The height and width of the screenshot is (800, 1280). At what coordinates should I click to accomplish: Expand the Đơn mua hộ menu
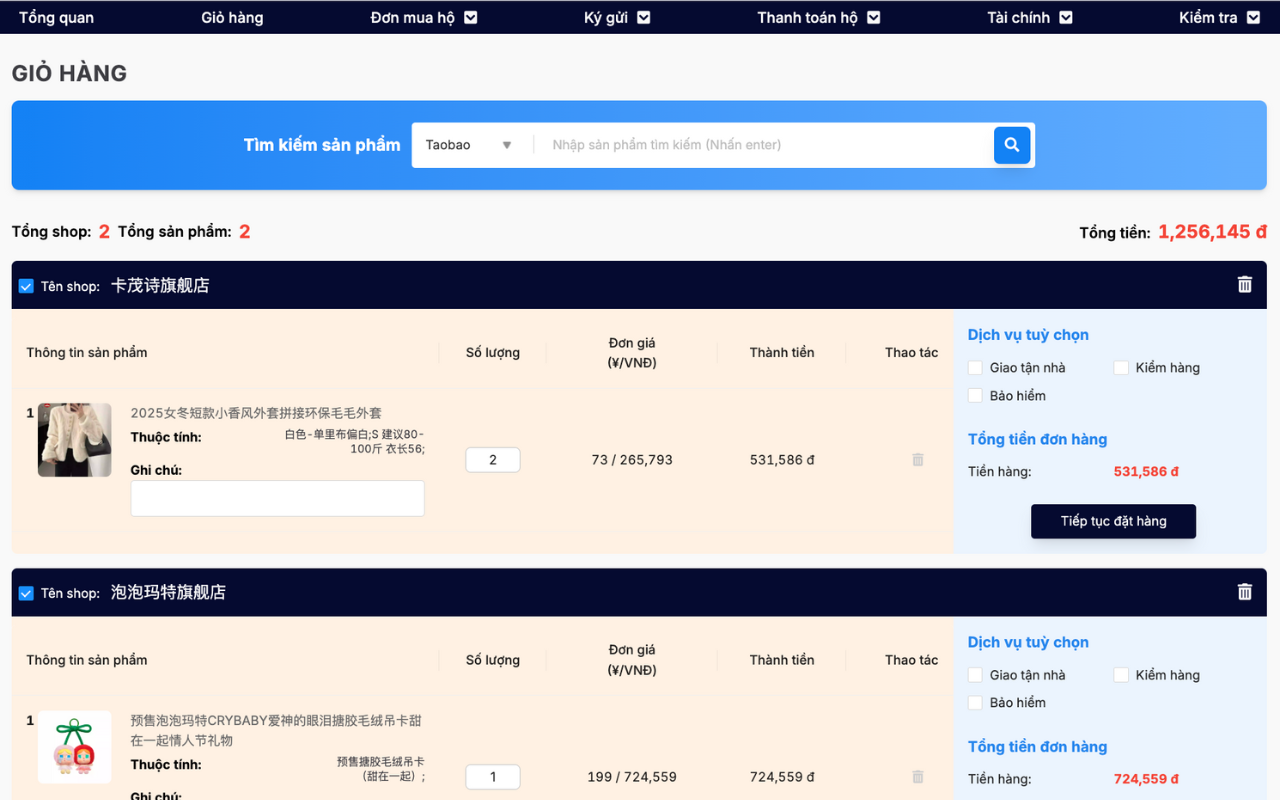click(424, 17)
